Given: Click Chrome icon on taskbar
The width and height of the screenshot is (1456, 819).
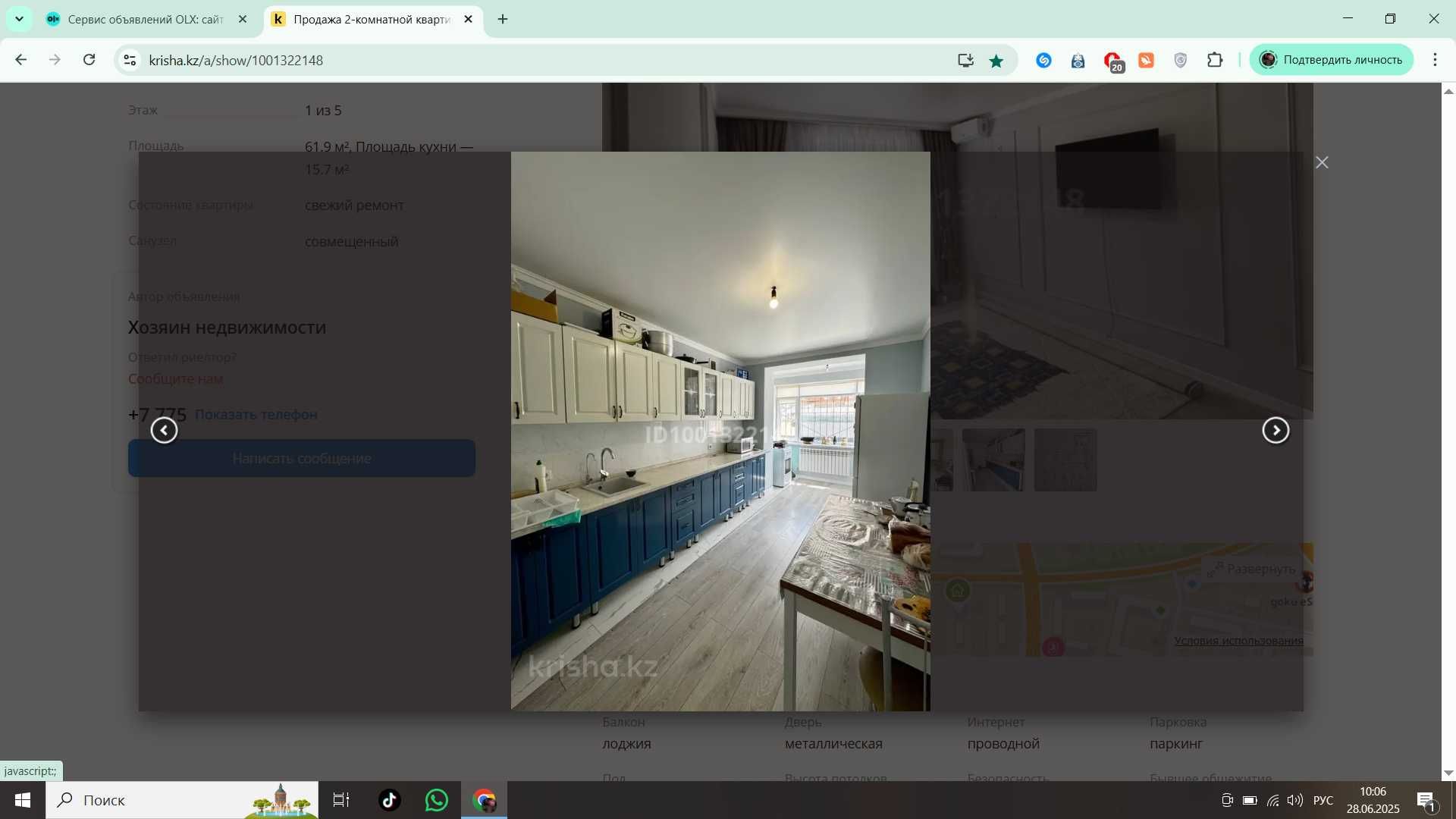Looking at the screenshot, I should coord(485,800).
